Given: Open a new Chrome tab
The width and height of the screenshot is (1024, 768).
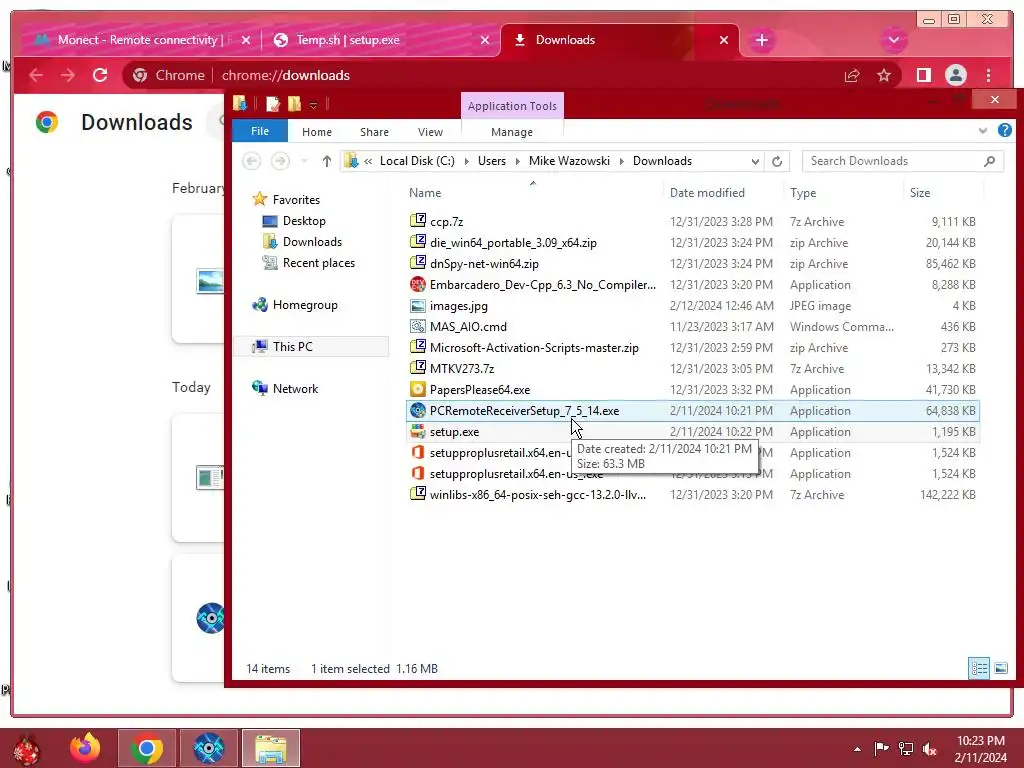Looking at the screenshot, I should point(761,40).
